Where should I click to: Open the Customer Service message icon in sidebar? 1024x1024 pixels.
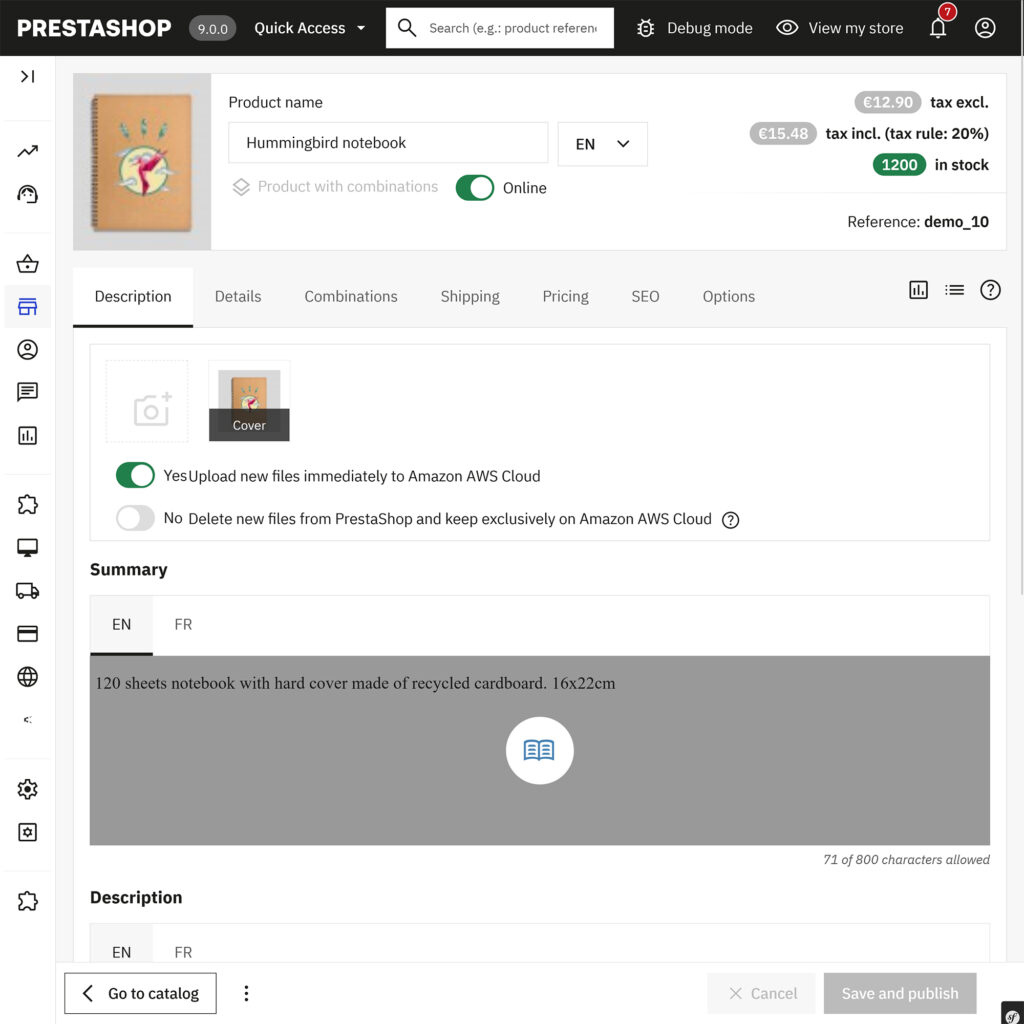[27, 392]
